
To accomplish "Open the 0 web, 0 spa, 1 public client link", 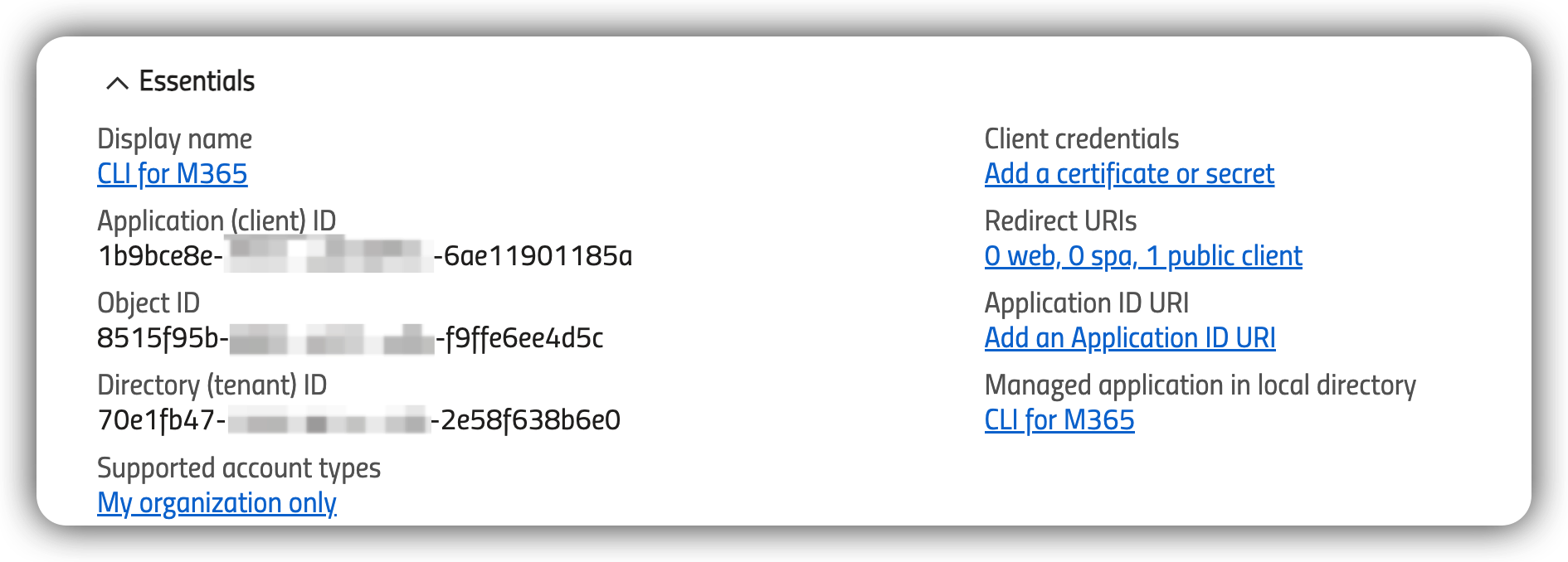I will coord(1142,256).
